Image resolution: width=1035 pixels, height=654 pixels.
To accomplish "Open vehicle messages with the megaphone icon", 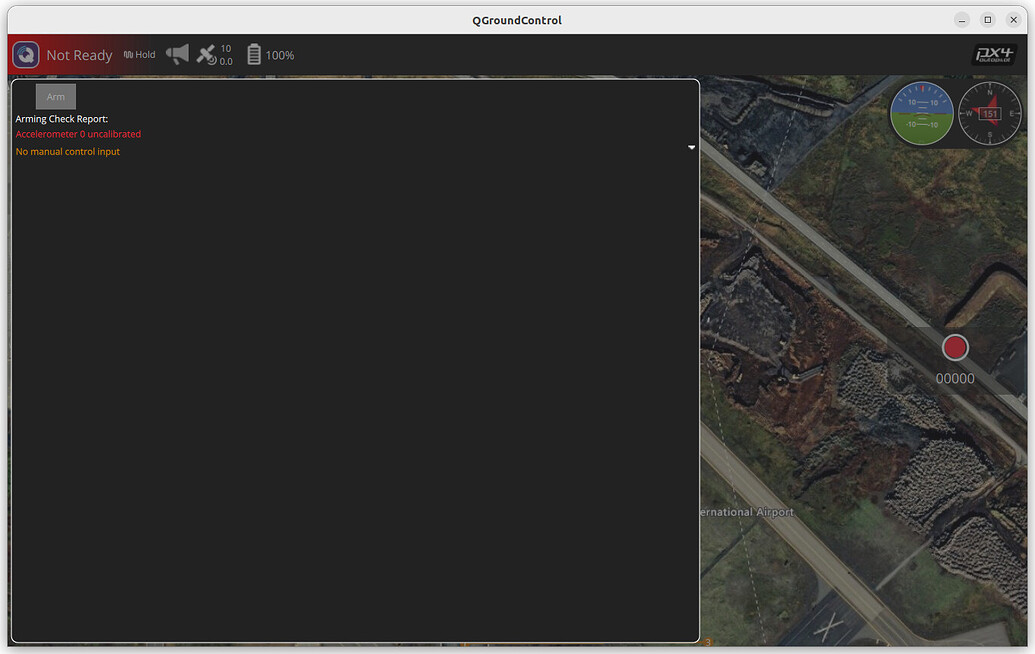I will (x=178, y=55).
